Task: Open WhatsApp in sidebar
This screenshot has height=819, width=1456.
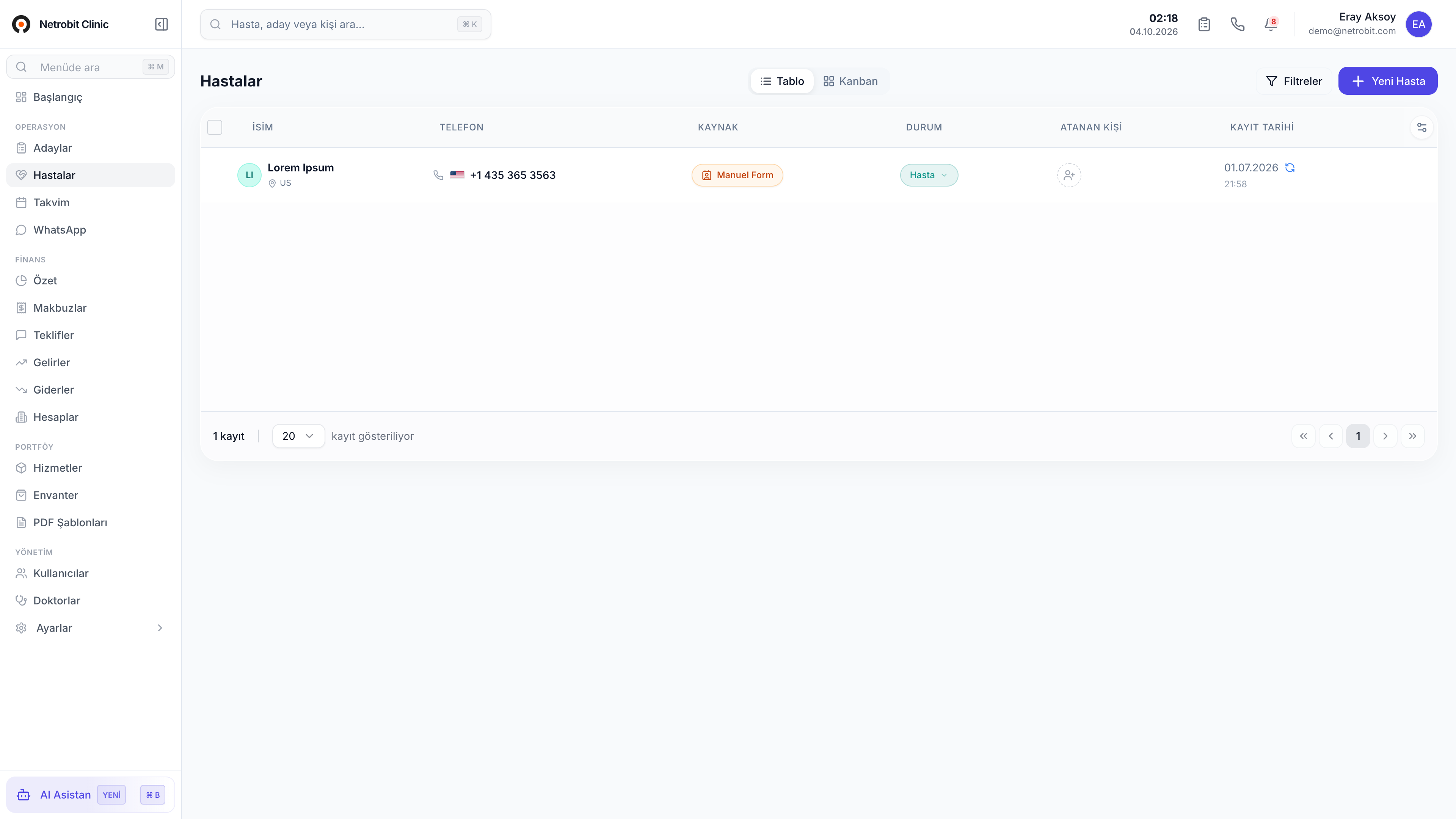Action: point(91,230)
